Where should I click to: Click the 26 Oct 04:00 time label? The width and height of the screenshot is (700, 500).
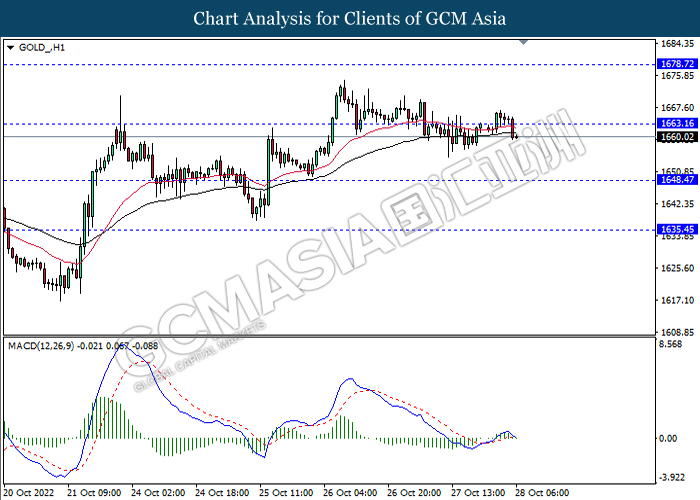350,493
